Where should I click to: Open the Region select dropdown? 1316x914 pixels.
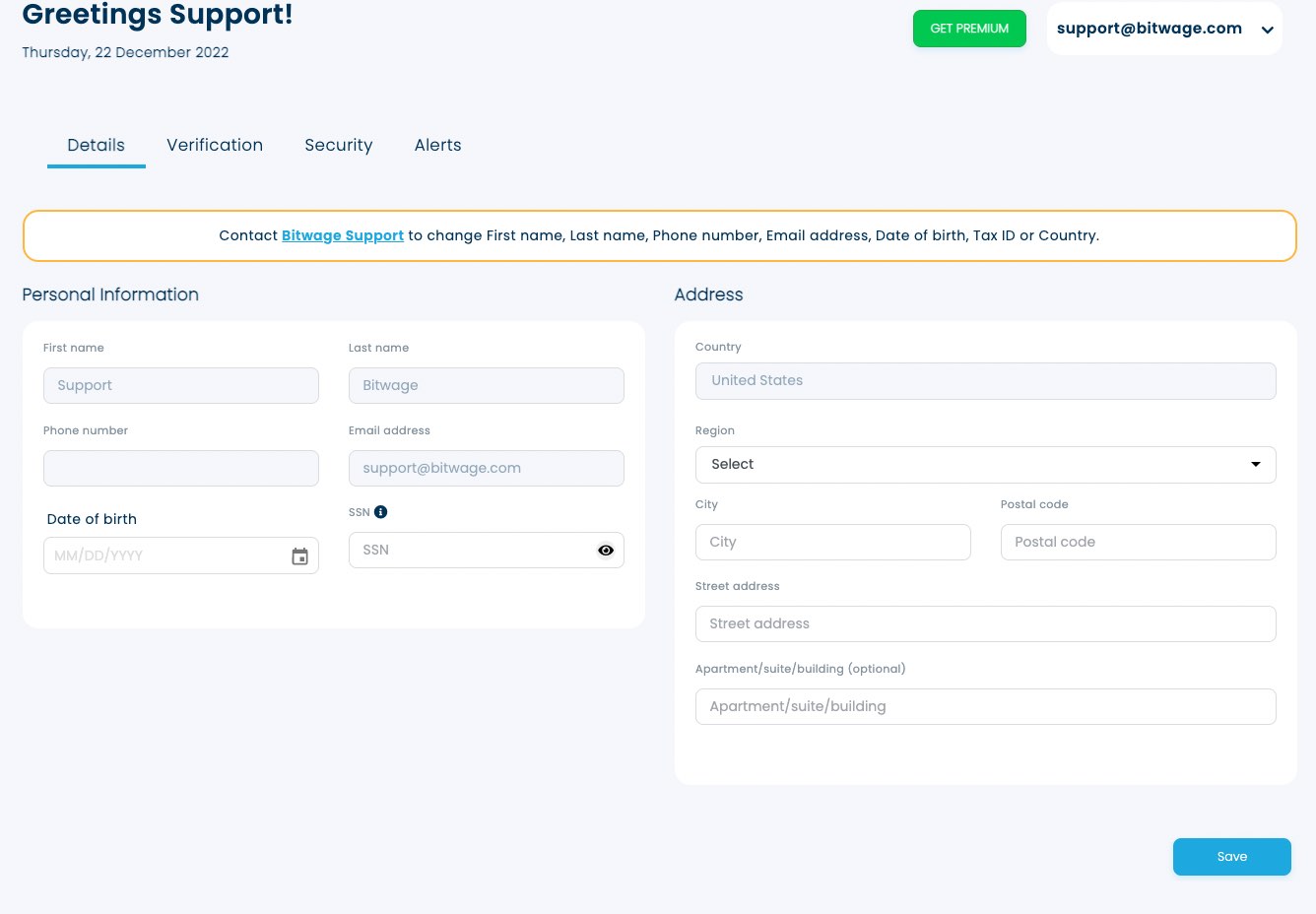(985, 465)
